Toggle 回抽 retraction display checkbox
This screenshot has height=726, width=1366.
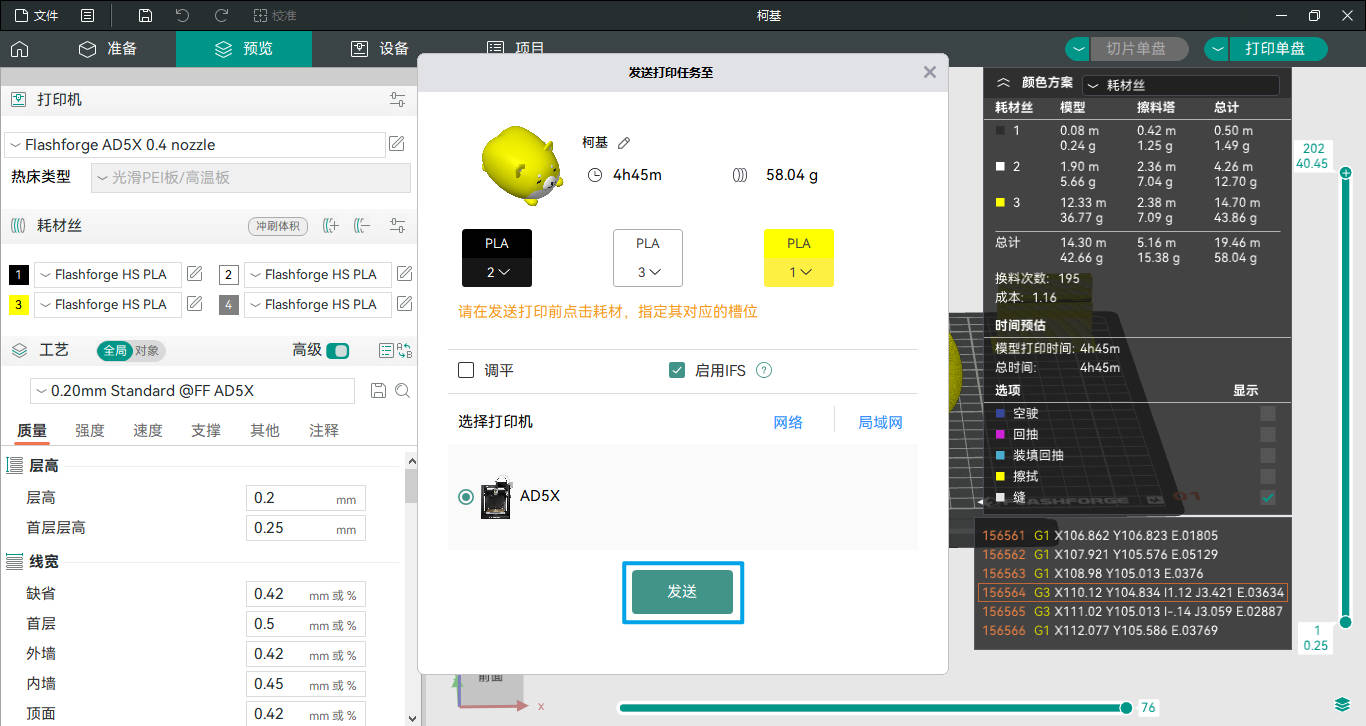tap(1268, 434)
